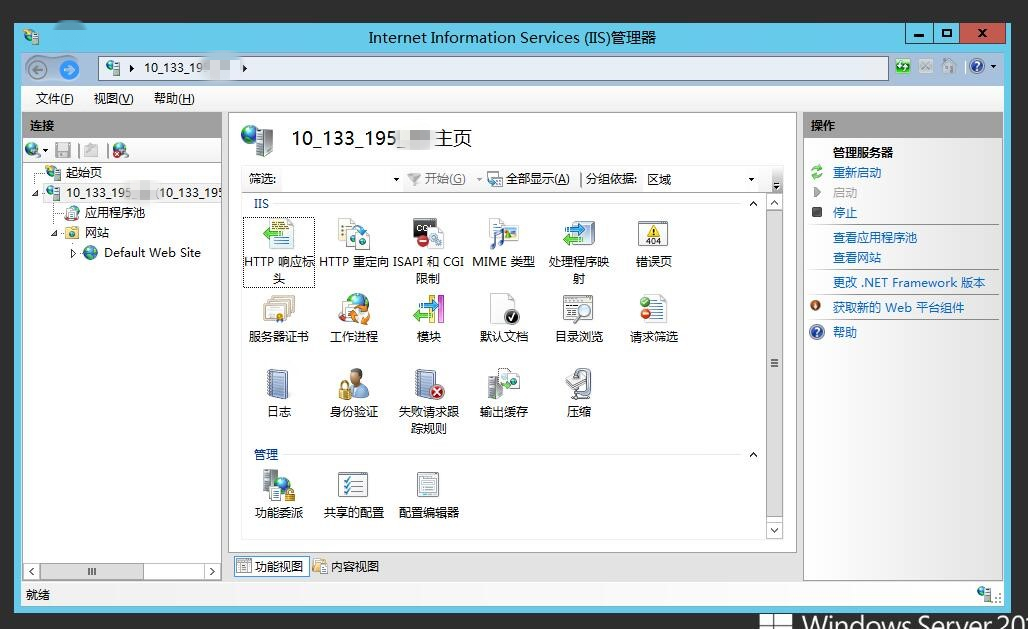1028x629 pixels.
Task: Open 默认文档 feature icon
Action: (503, 319)
